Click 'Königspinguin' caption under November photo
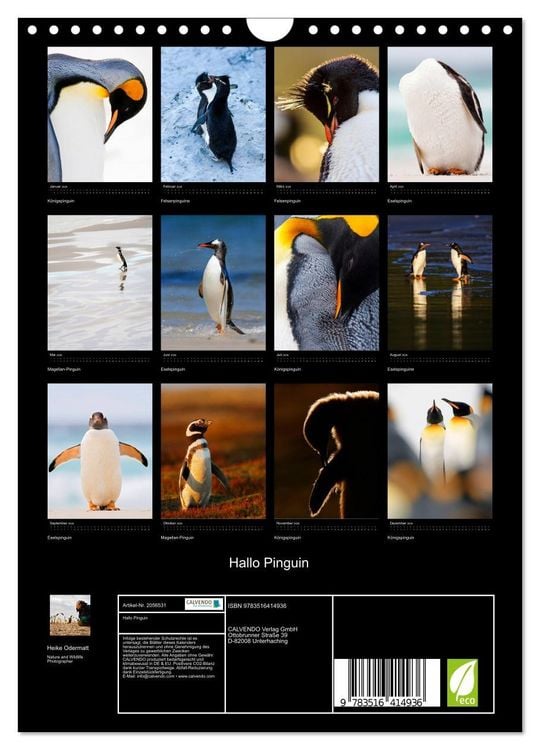Image resolution: width=540 pixels, height=750 pixels. pyautogui.click(x=288, y=538)
